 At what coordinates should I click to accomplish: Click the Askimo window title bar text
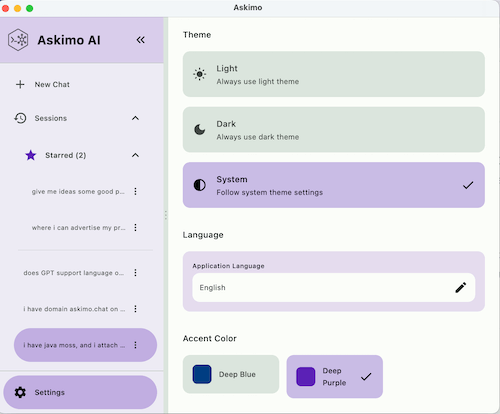248,7
